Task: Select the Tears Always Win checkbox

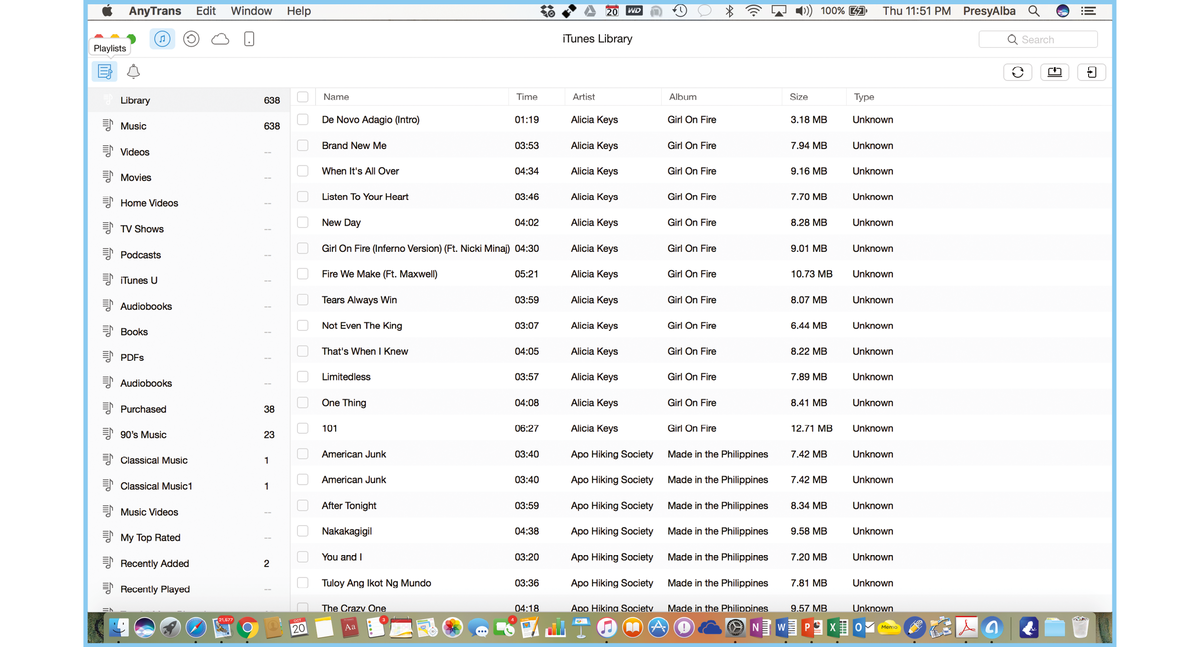Action: click(303, 299)
